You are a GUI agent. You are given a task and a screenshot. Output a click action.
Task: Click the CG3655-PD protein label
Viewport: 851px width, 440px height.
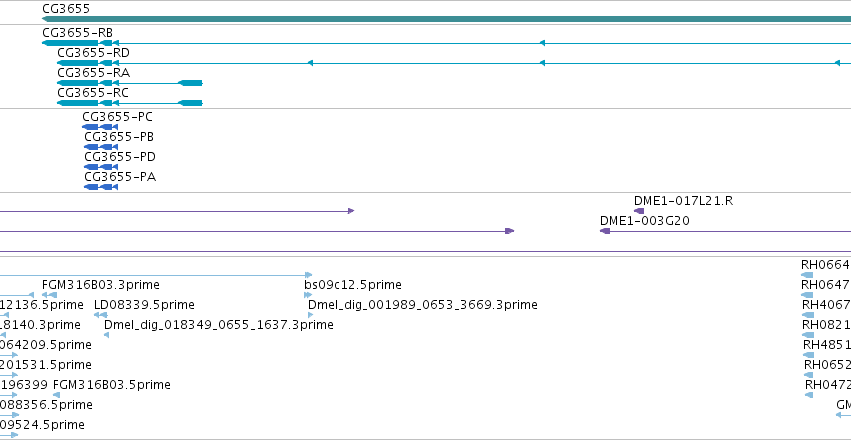(120, 157)
